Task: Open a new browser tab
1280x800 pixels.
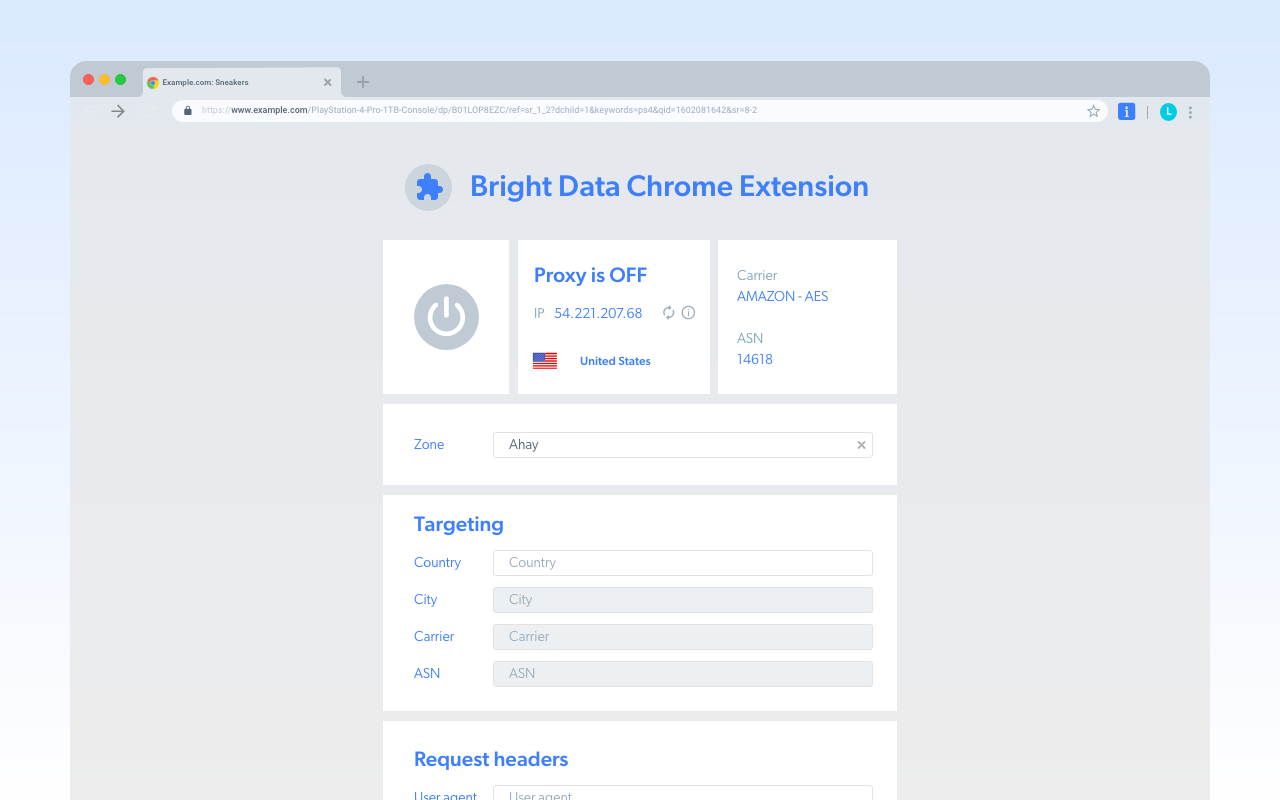Action: [x=362, y=81]
